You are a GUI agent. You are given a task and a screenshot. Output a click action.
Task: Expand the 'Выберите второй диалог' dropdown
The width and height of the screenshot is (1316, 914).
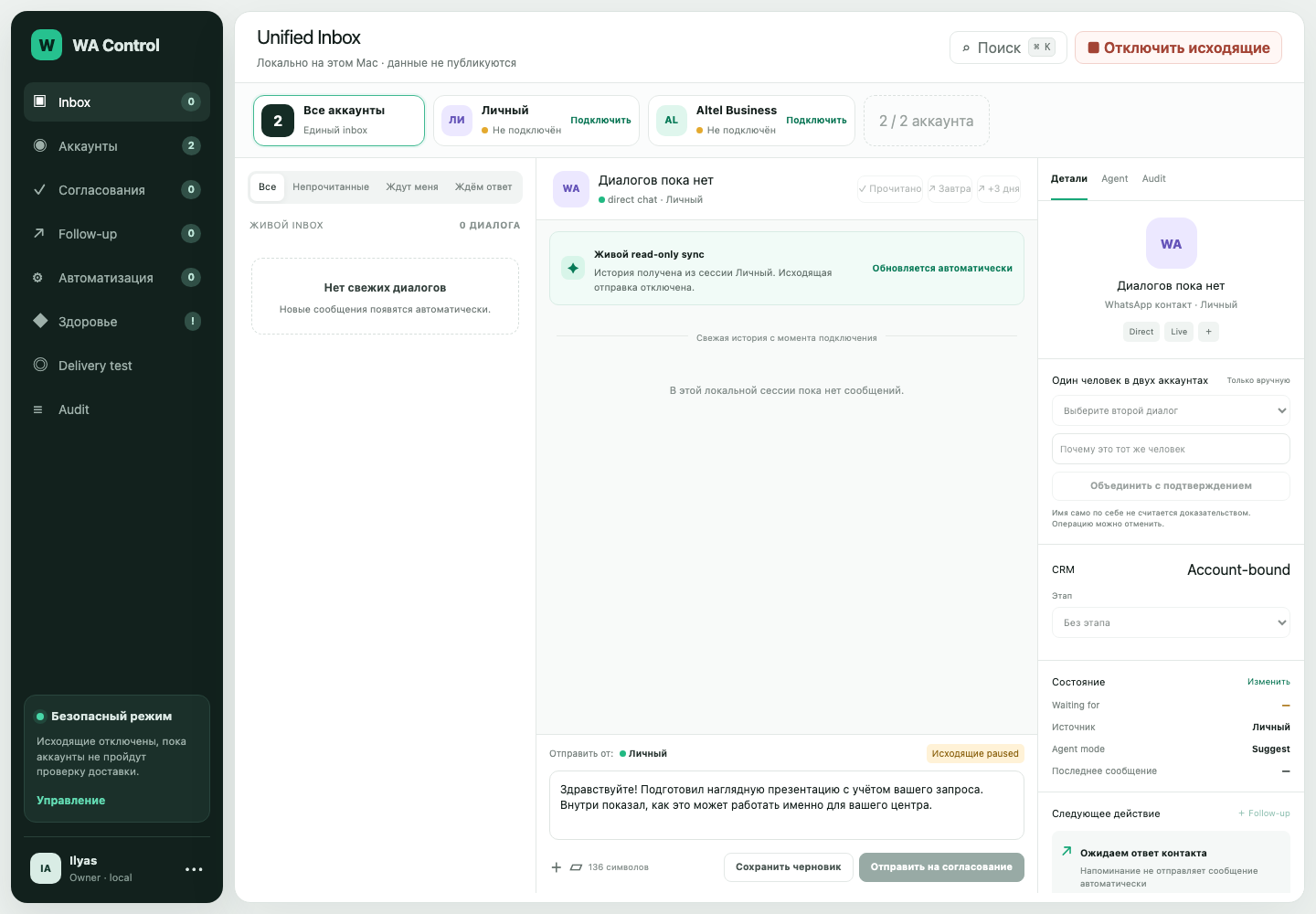click(x=1171, y=410)
